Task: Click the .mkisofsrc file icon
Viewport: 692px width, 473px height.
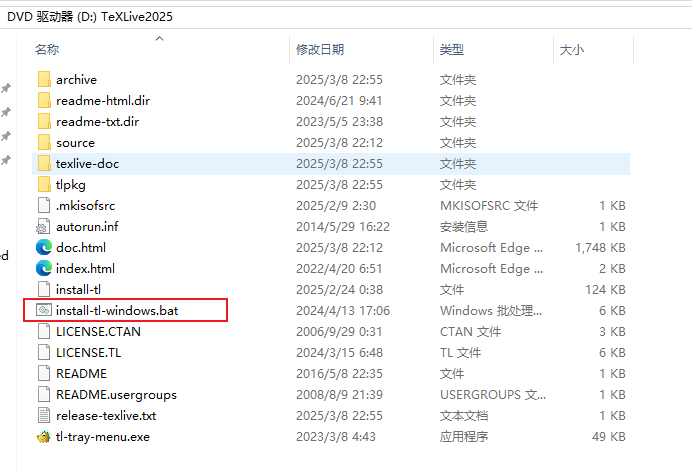Action: point(44,206)
